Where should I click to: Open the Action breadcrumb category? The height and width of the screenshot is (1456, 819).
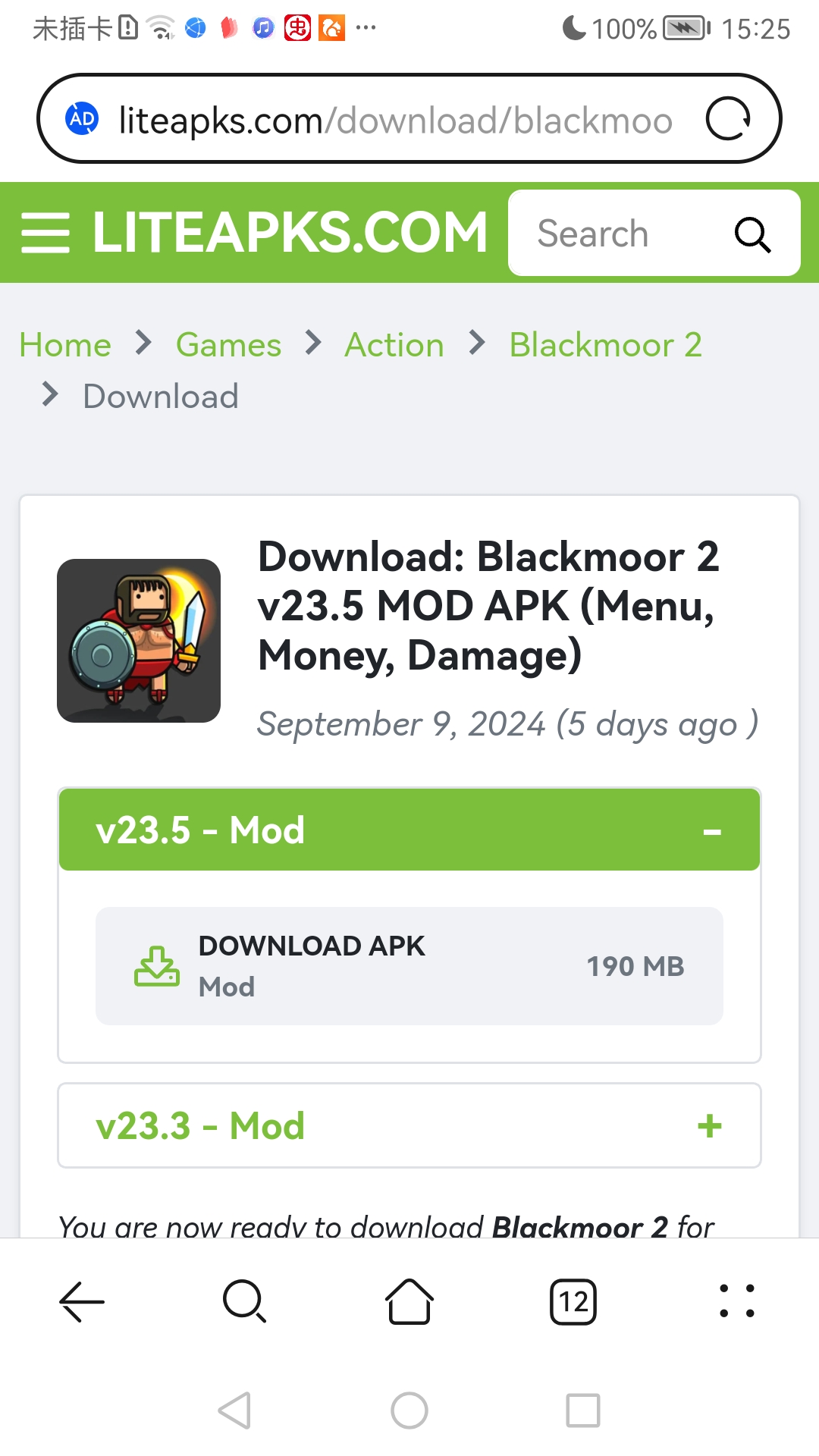pos(394,345)
